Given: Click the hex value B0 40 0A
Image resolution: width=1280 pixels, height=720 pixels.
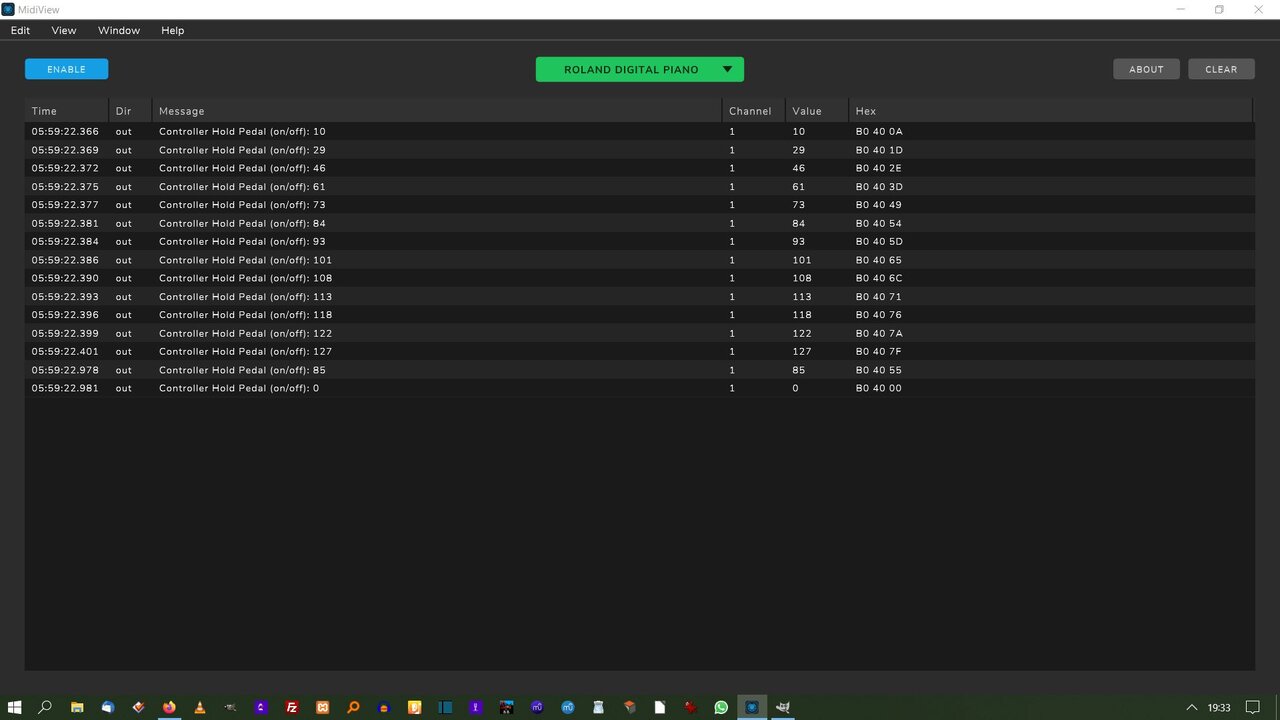Looking at the screenshot, I should 879,131.
